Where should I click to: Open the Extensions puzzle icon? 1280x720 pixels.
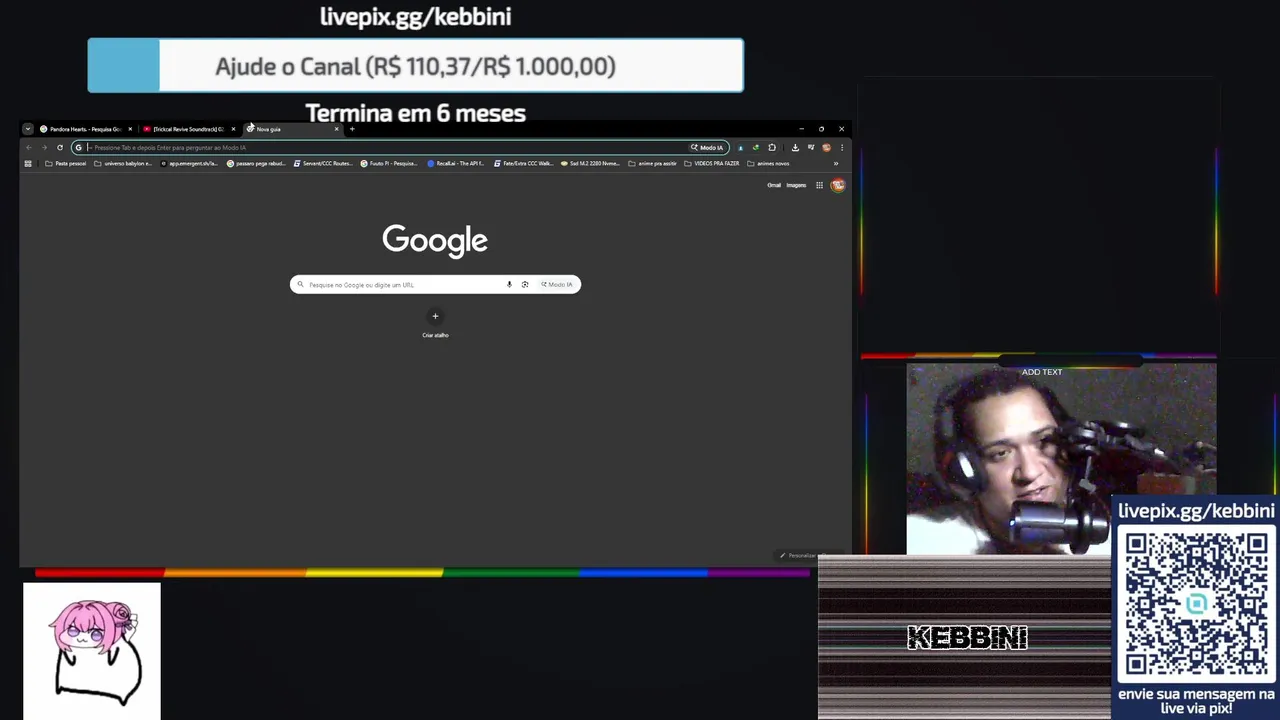(772, 147)
